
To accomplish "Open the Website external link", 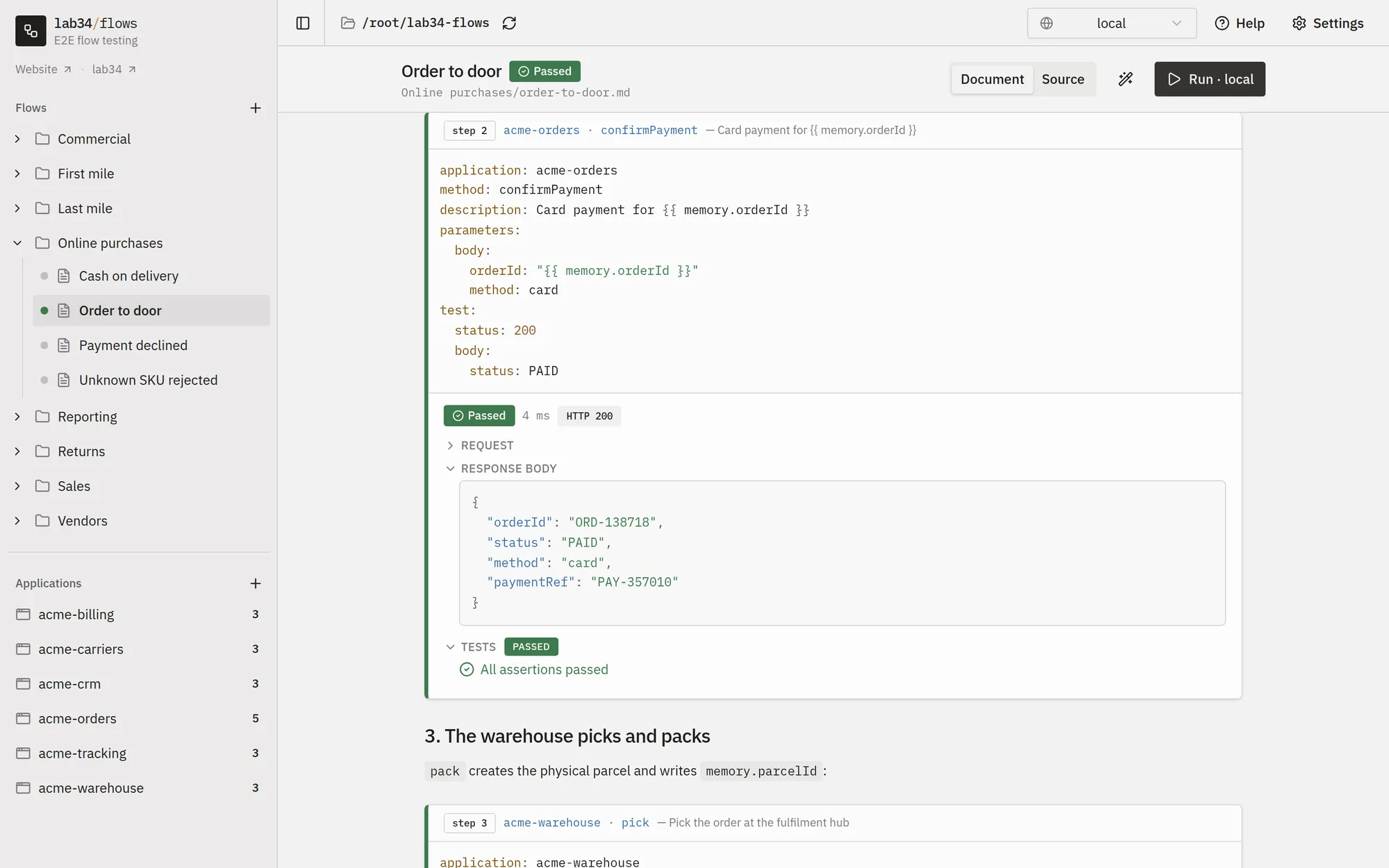I will pos(43,69).
